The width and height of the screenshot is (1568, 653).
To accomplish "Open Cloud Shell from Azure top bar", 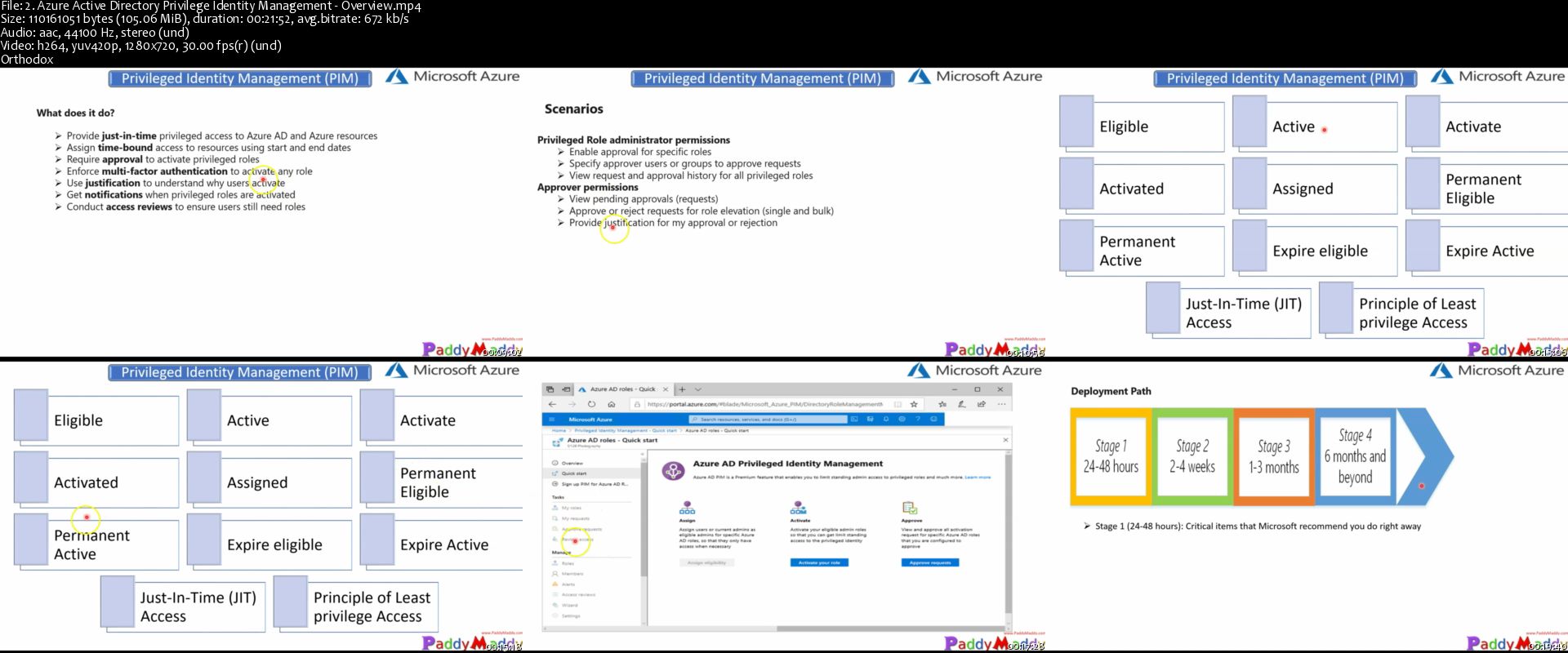I will 854,420.
